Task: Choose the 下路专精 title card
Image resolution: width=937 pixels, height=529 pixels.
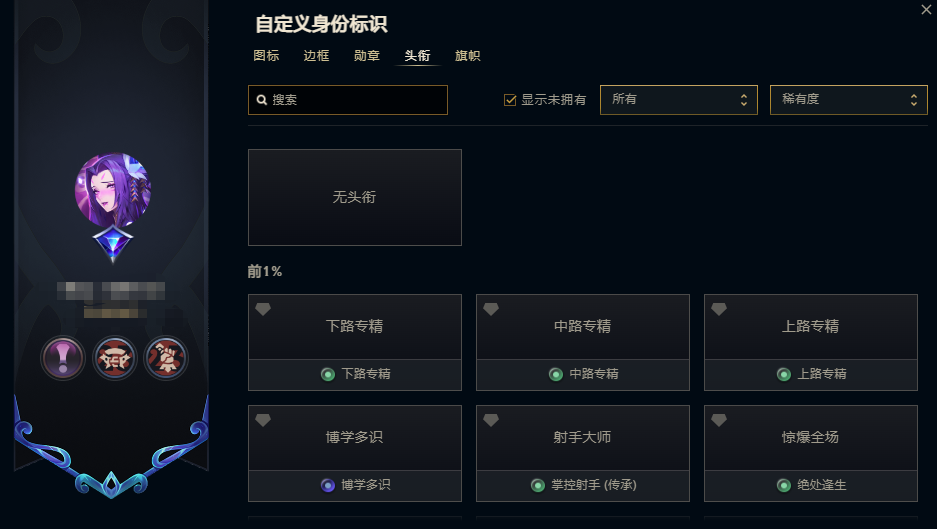Action: (x=354, y=326)
